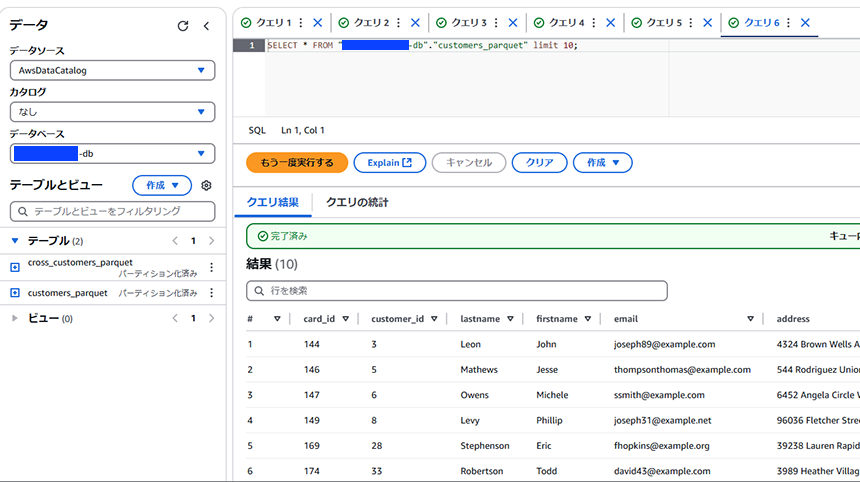
Task: Open the データベース dropdown
Action: tap(112, 154)
